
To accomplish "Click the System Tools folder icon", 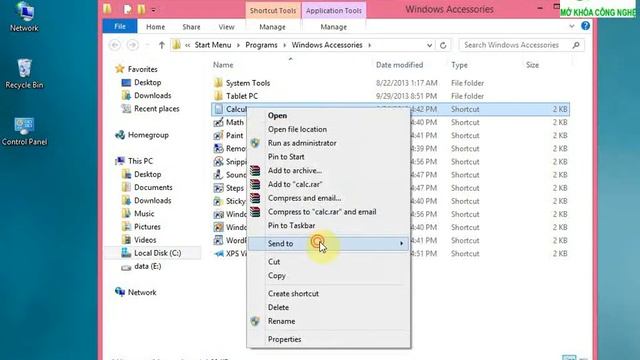I will pyautogui.click(x=218, y=83).
